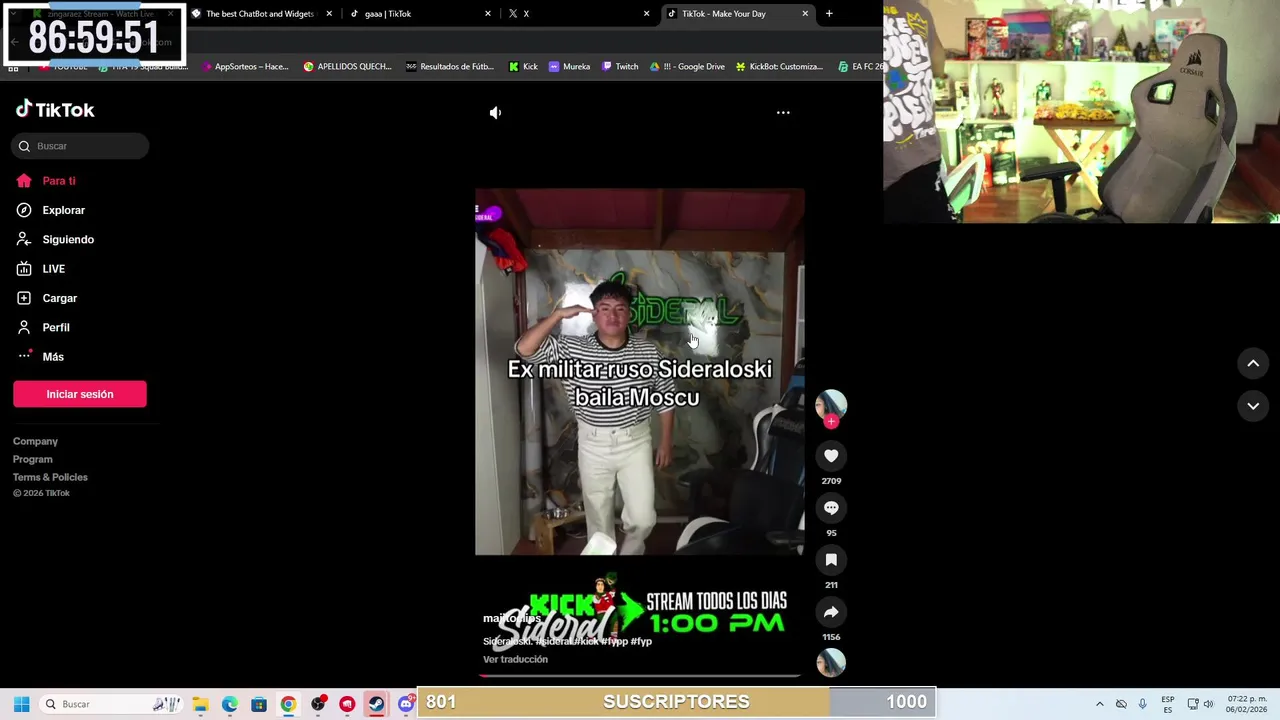Switch the ESP ES keyboard language

click(1168, 704)
